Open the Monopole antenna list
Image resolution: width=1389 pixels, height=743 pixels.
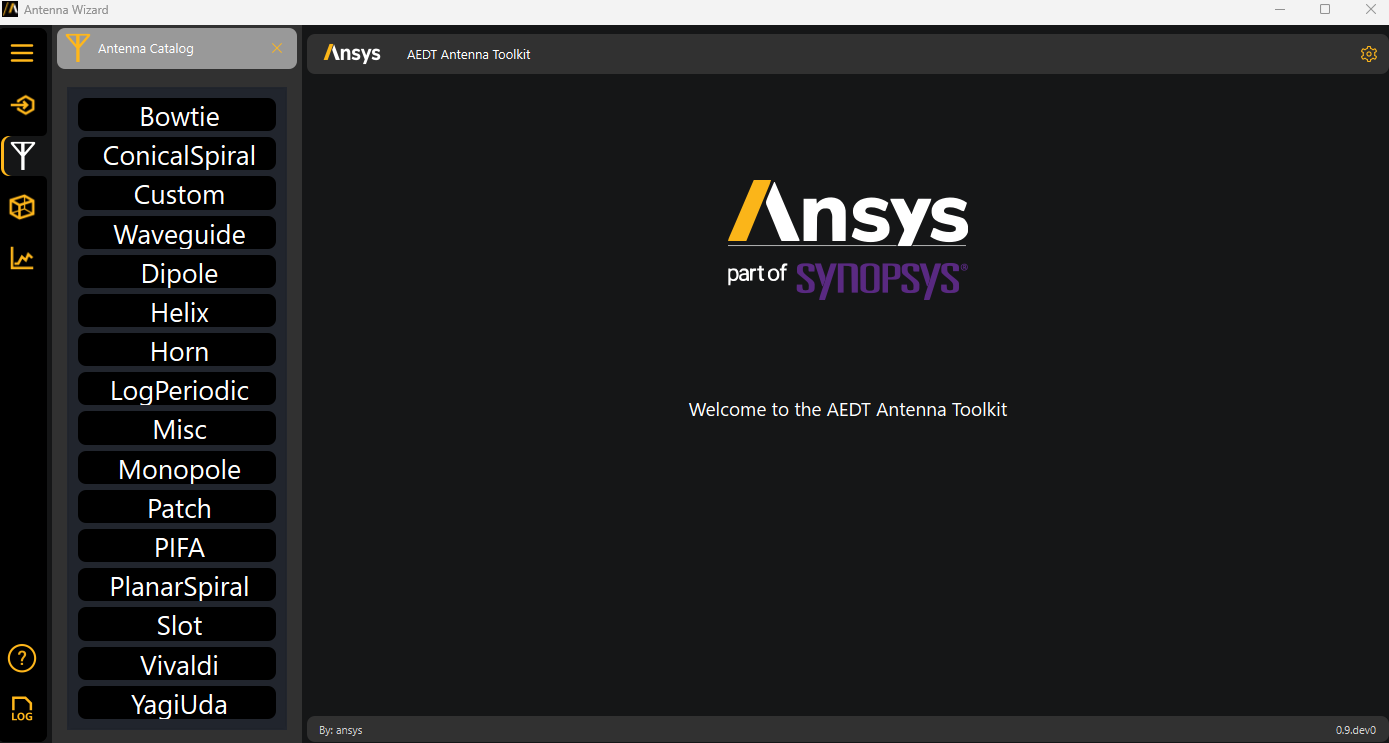pyautogui.click(x=177, y=468)
